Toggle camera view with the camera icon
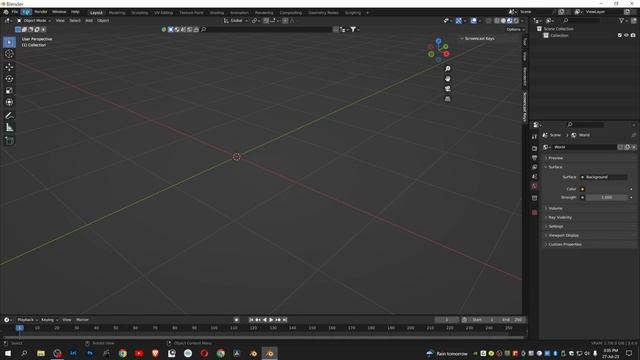Viewport: 640px width, 360px height. pyautogui.click(x=447, y=89)
